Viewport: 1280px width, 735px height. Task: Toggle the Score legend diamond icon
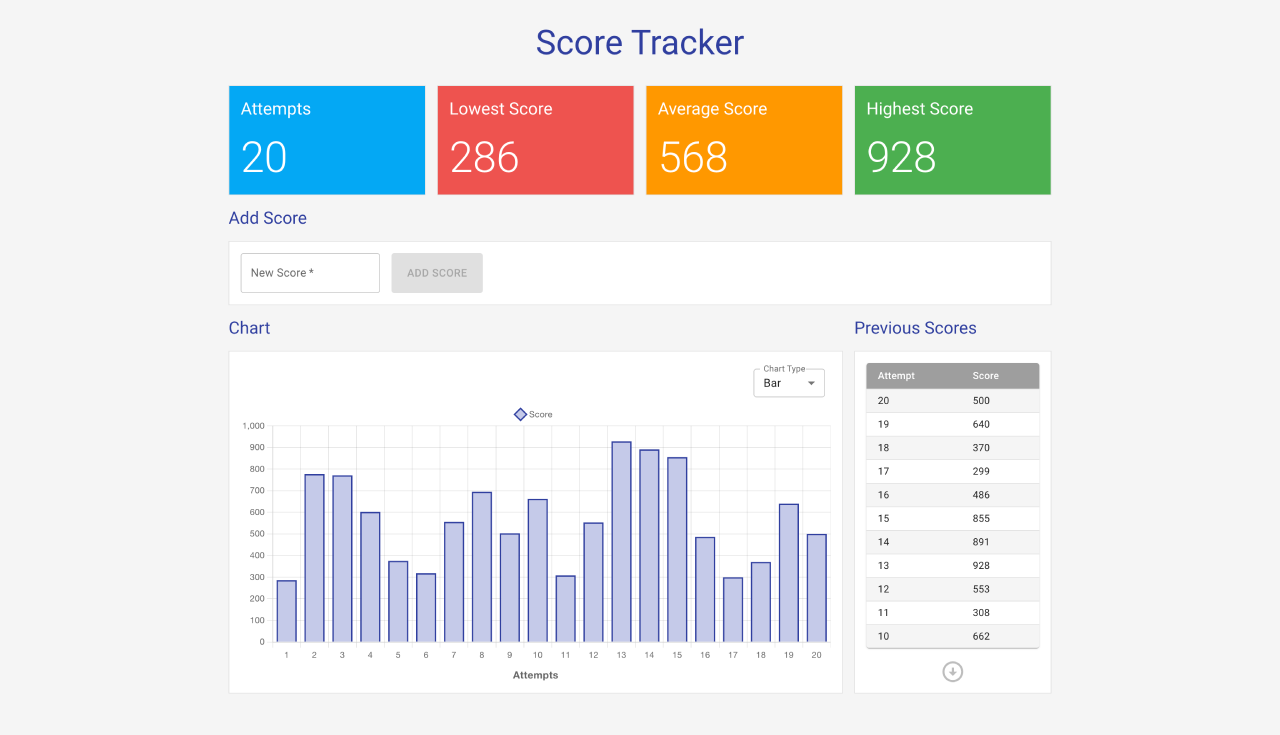pos(520,414)
